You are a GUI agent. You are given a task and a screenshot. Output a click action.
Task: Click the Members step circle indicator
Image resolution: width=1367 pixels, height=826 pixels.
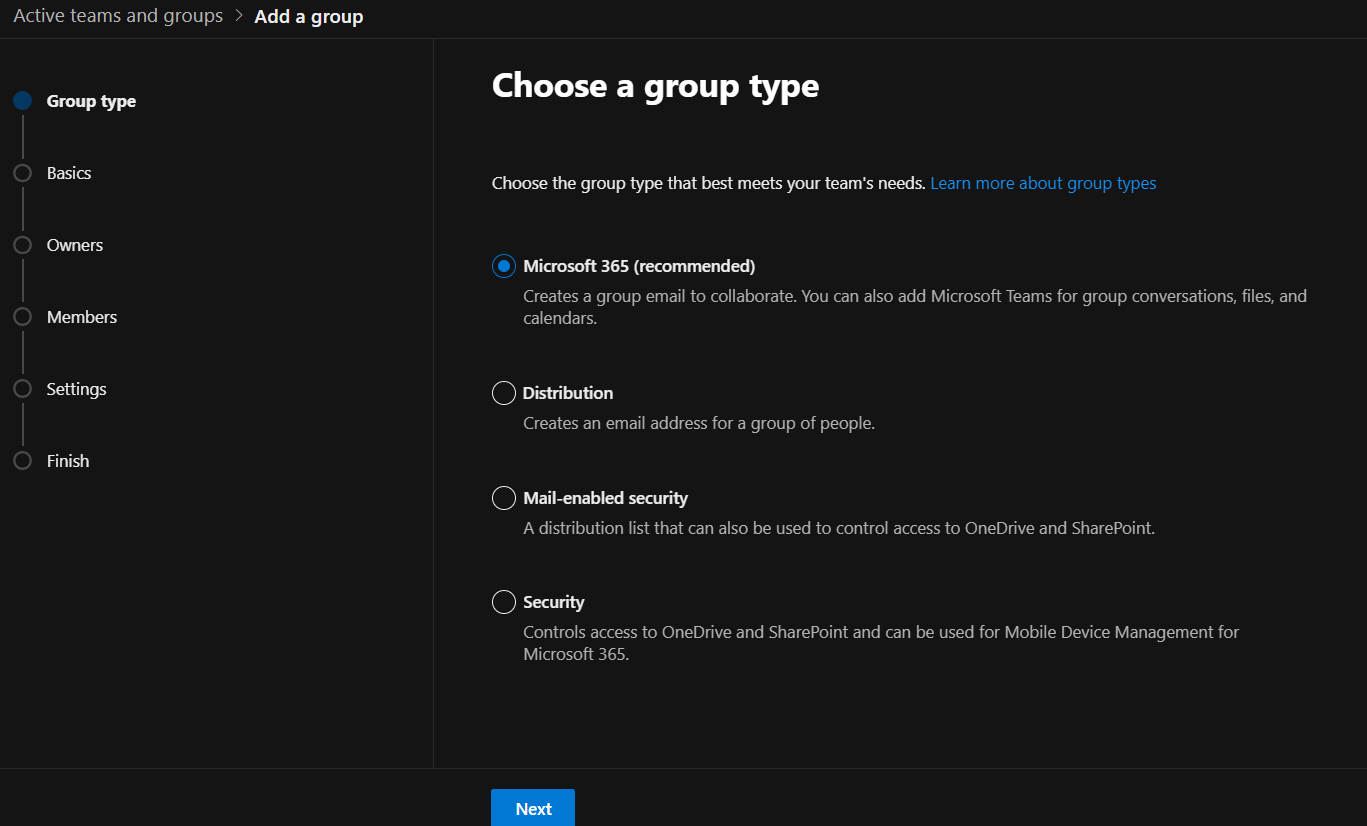(22, 317)
